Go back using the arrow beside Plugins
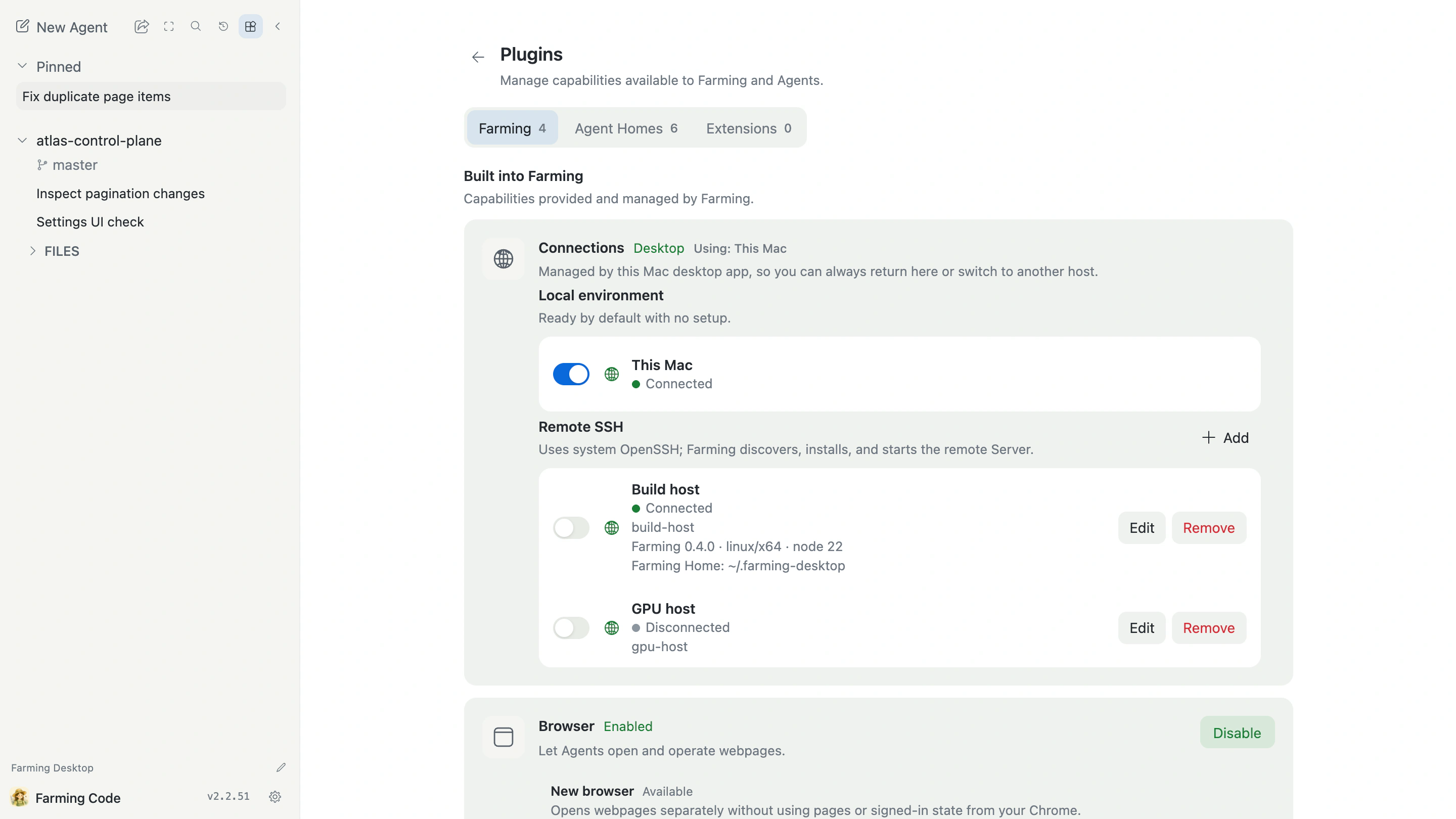Viewport: 1456px width, 819px height. [478, 57]
